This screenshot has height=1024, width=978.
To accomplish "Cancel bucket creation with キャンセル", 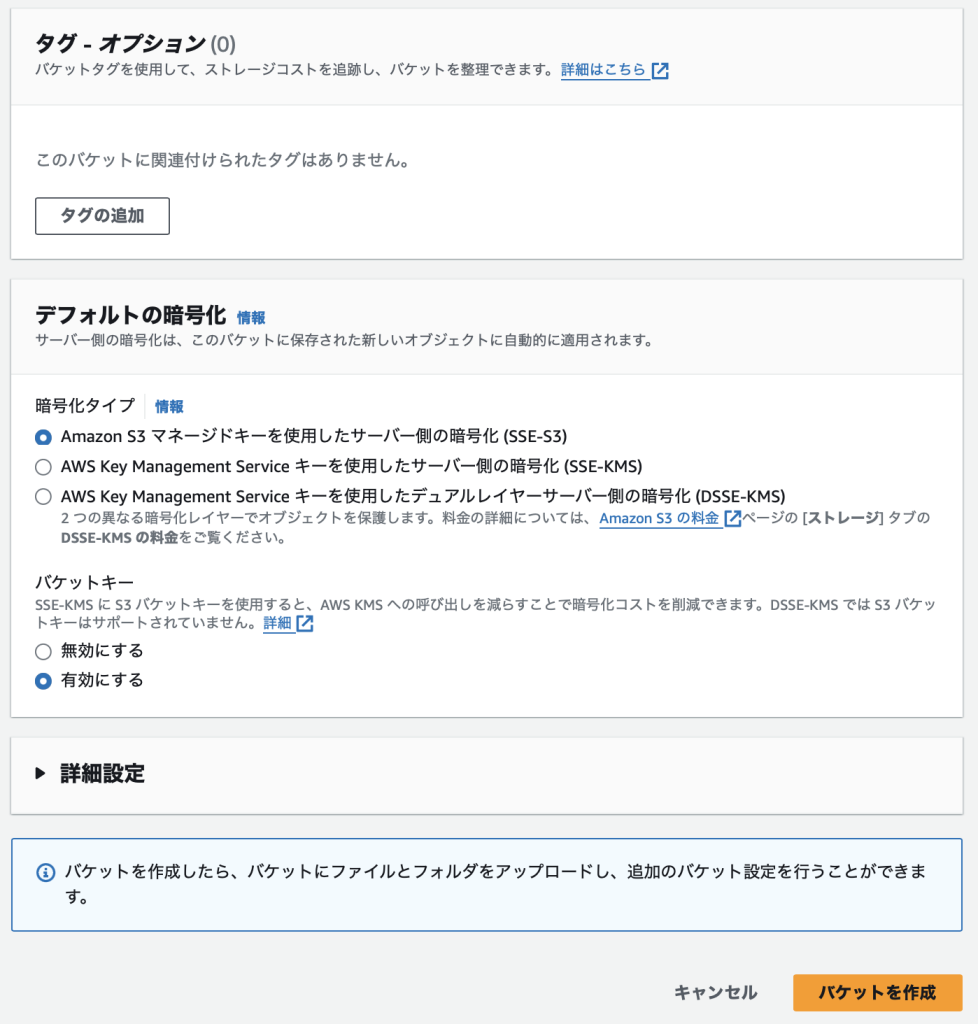I will 715,992.
